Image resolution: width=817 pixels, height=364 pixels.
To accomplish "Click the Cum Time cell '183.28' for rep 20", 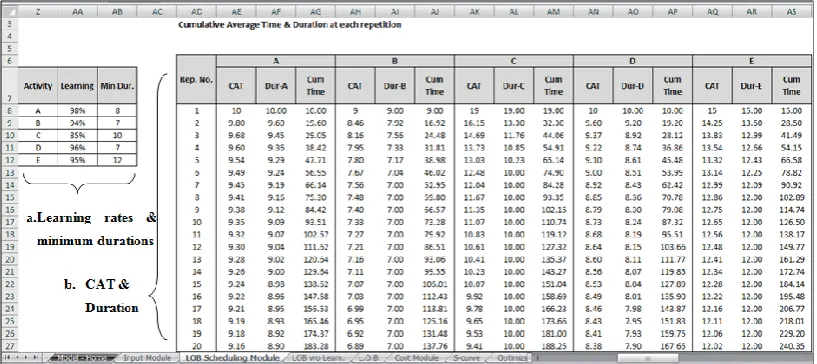I will pos(315,346).
